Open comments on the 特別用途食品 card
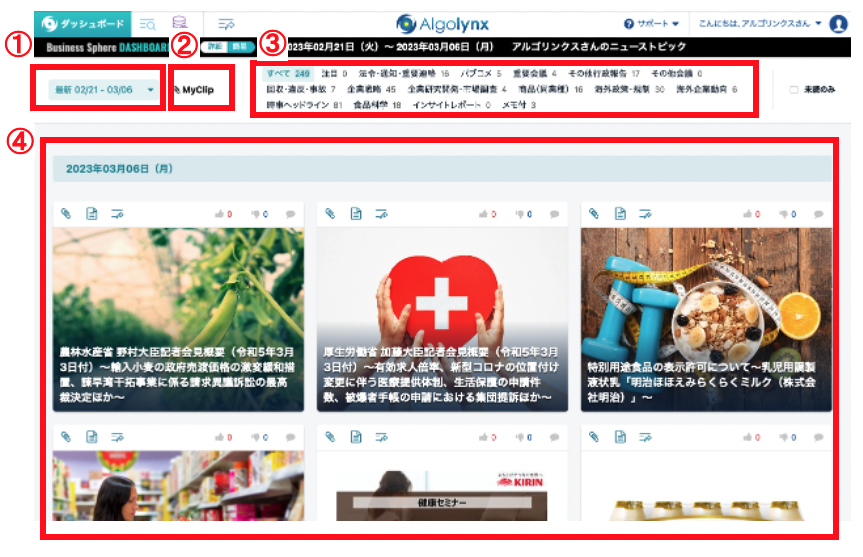 [818, 214]
